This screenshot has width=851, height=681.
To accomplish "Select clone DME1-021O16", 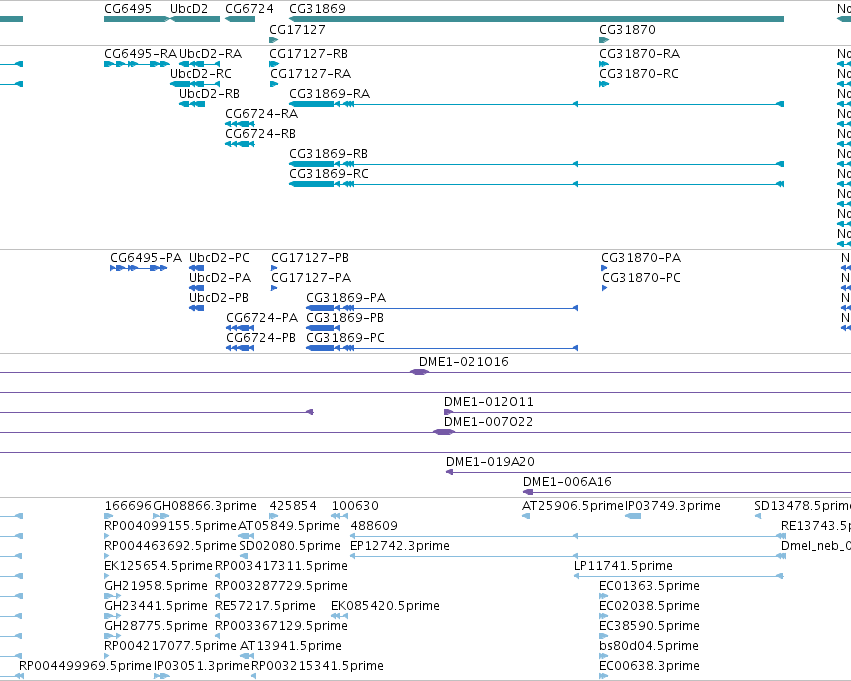I will coord(464,362).
